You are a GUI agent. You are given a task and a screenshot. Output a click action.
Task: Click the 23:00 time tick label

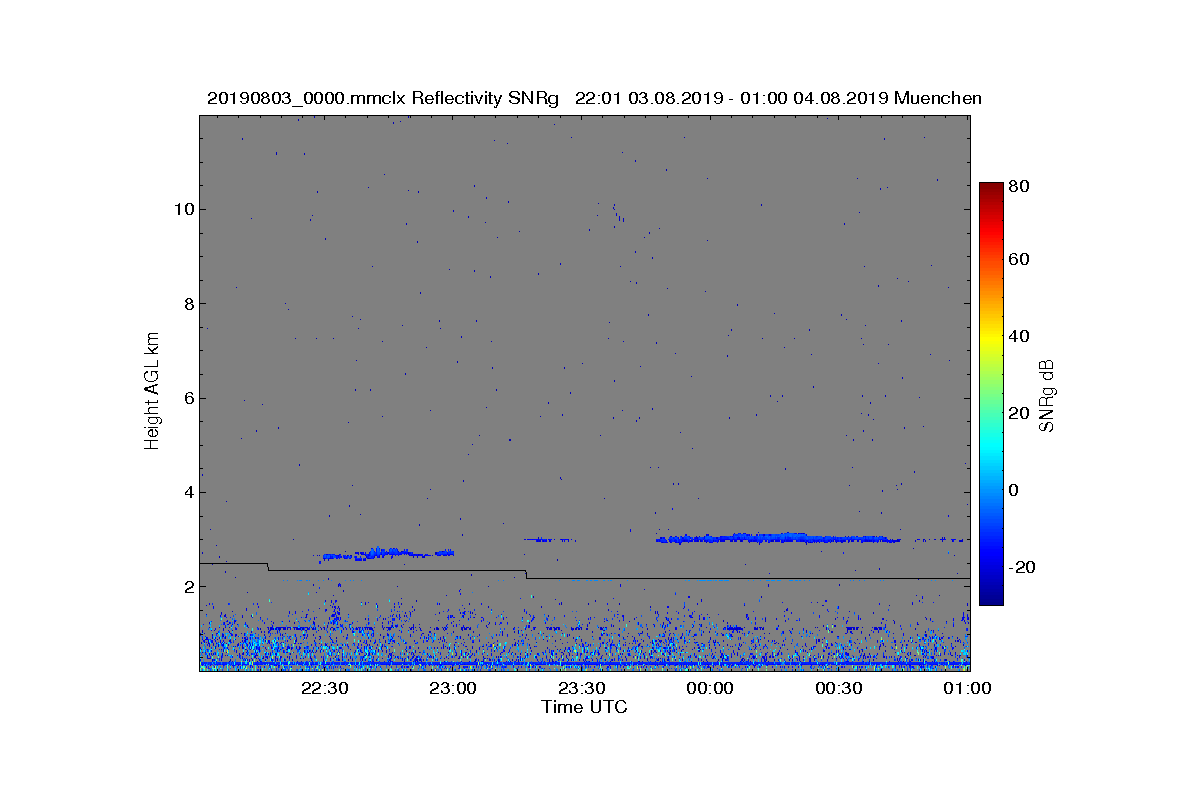453,688
